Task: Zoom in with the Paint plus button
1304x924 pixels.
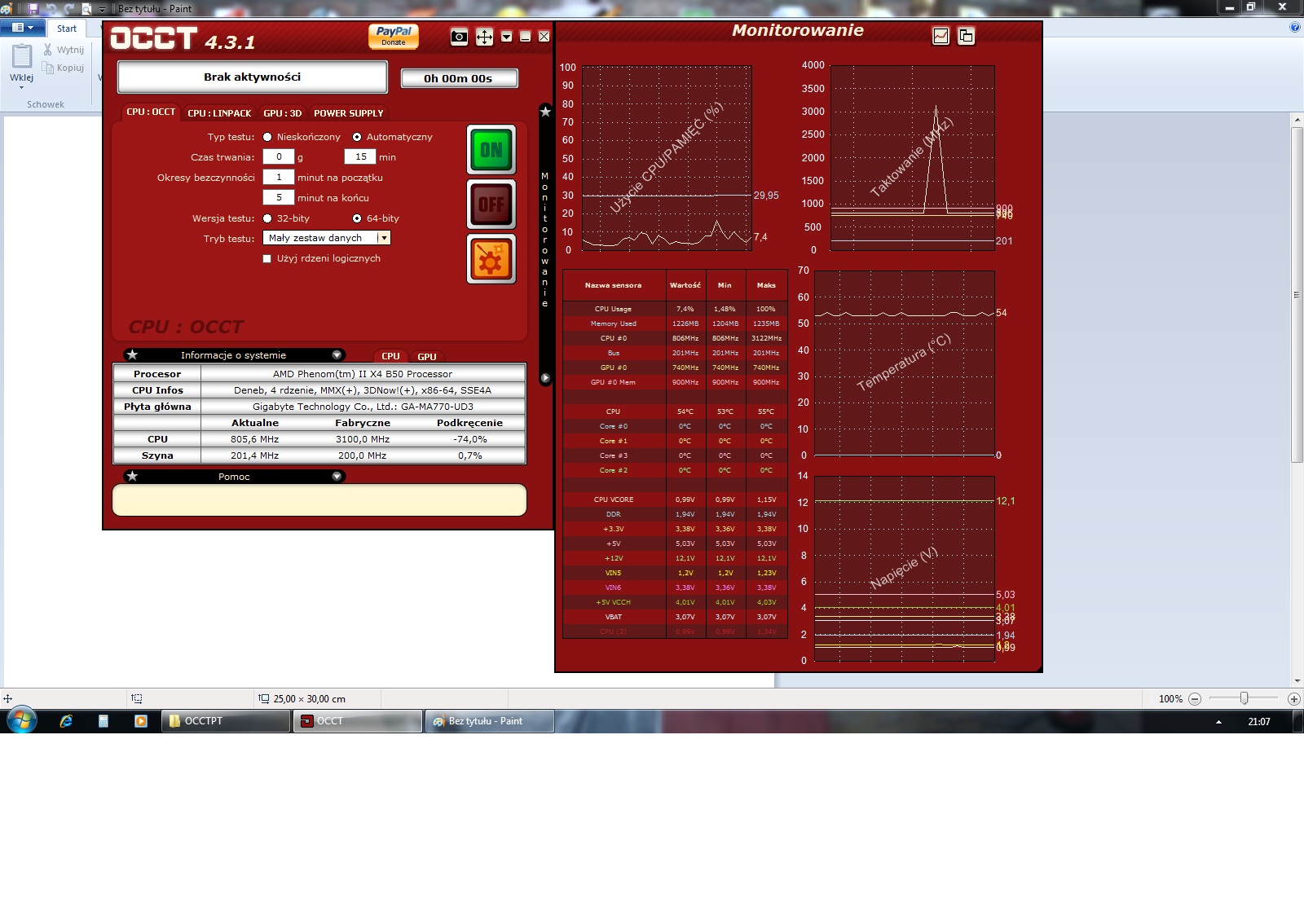Action: (x=1293, y=699)
